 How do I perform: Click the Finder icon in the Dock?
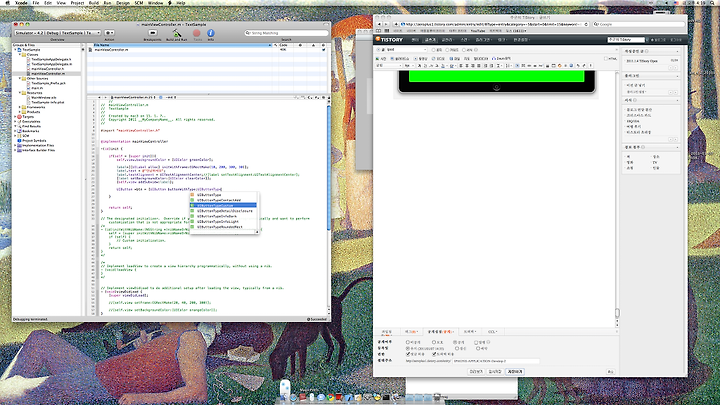click(284, 397)
